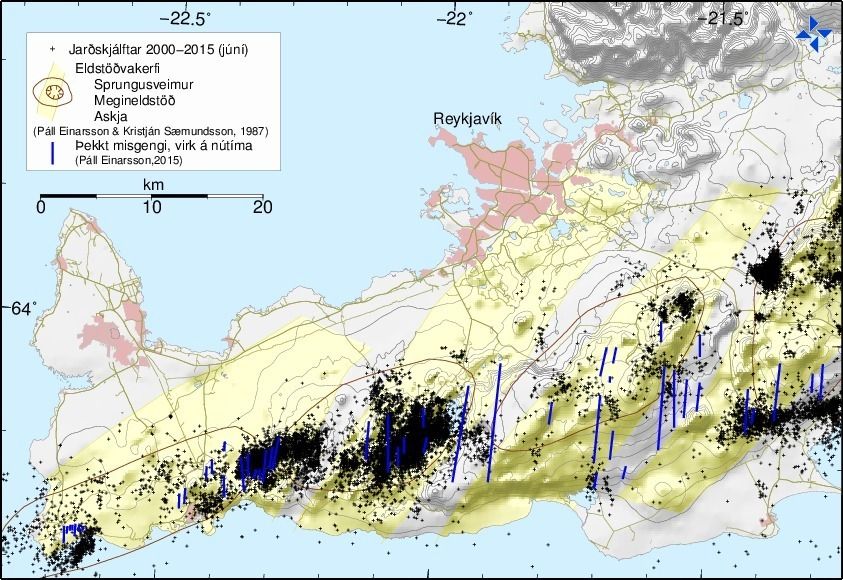Viewport: 843px width, 580px height.
Task: Click the 'km' scale bar label
Action: (153, 185)
